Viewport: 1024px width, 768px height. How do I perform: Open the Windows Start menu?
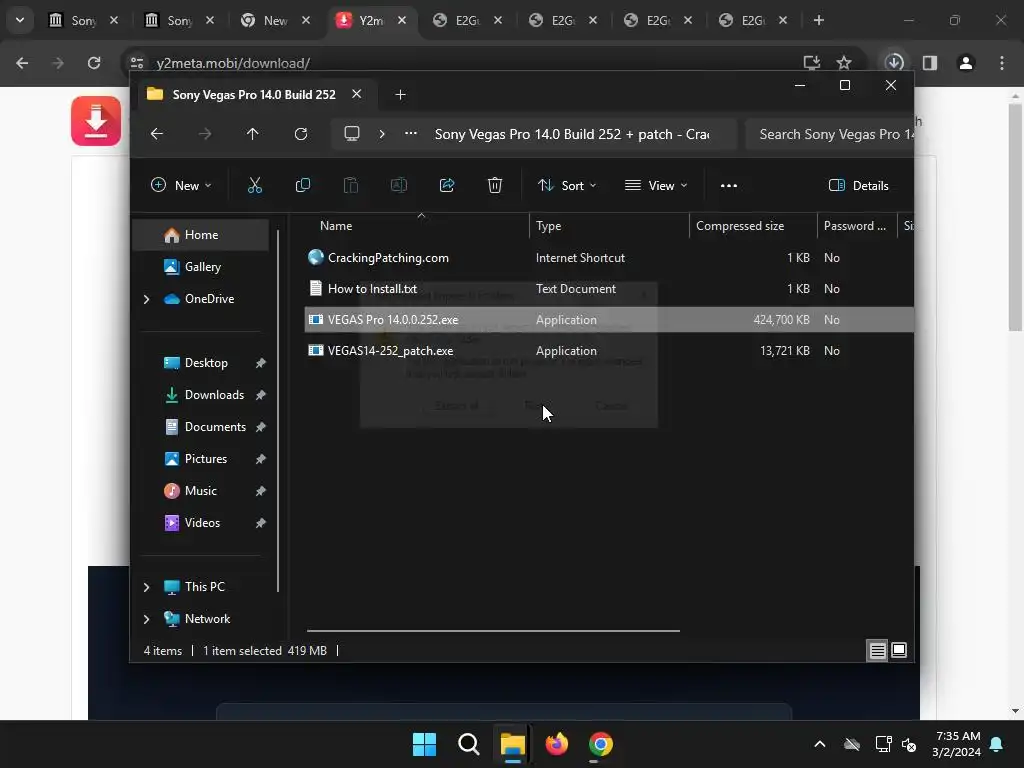click(424, 744)
